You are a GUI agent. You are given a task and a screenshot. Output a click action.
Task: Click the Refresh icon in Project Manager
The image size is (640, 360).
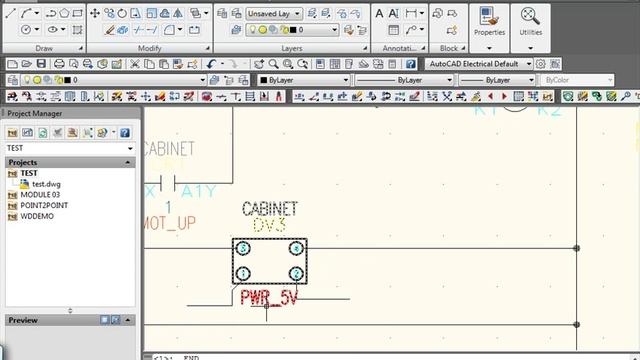click(42, 133)
